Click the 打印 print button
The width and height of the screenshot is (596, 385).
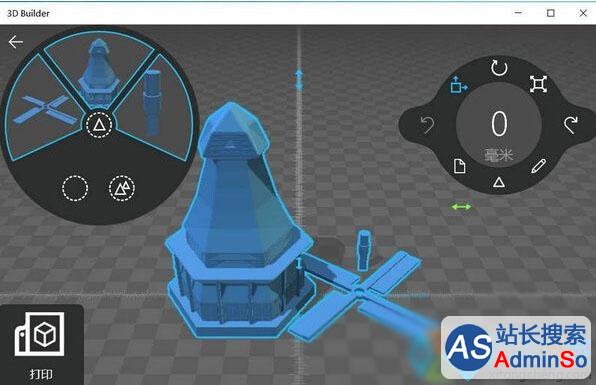pyautogui.click(x=41, y=345)
